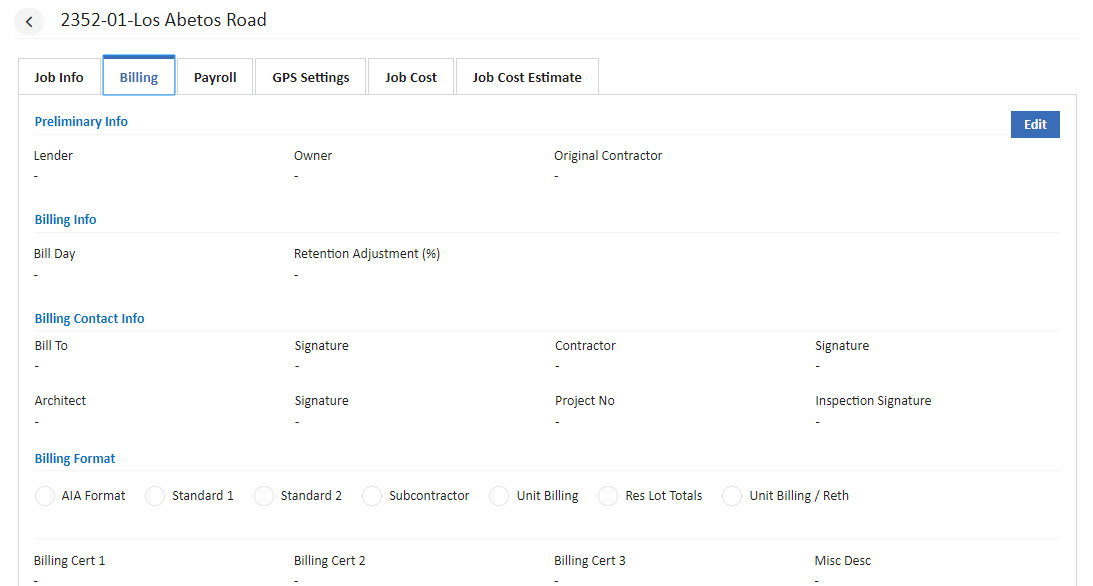Select the Res Lot Totals option

point(608,495)
